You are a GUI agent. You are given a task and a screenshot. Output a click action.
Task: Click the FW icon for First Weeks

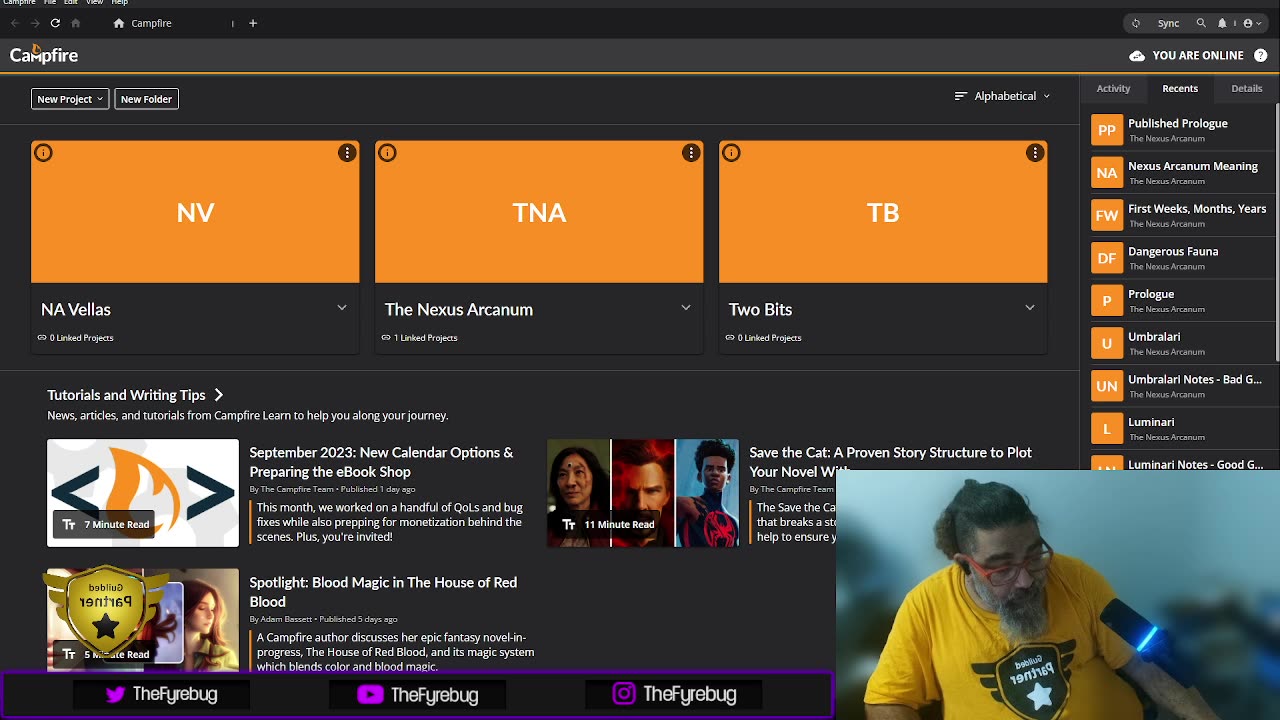(1107, 215)
